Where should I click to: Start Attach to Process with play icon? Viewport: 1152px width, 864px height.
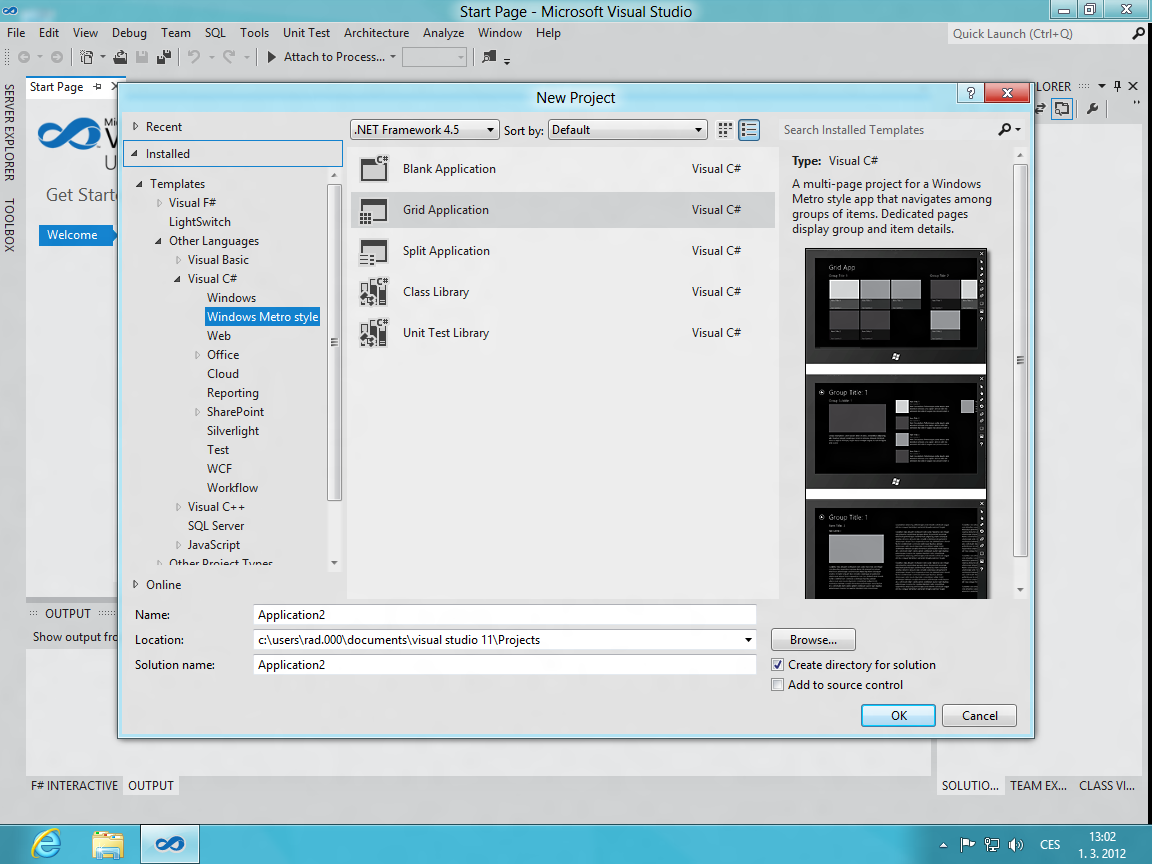tap(272, 57)
